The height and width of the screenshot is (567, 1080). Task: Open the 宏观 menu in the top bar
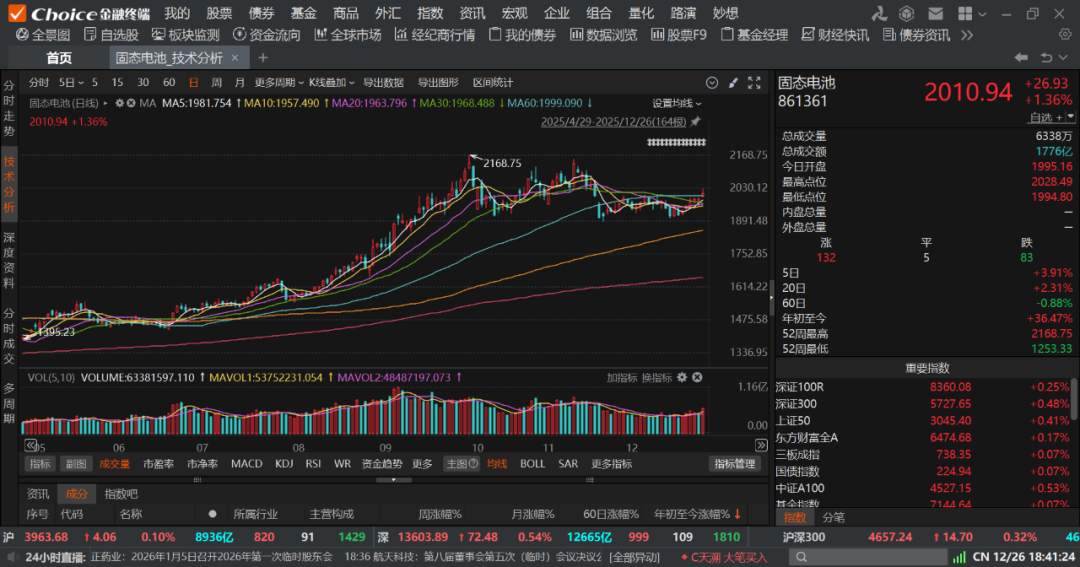coord(514,13)
